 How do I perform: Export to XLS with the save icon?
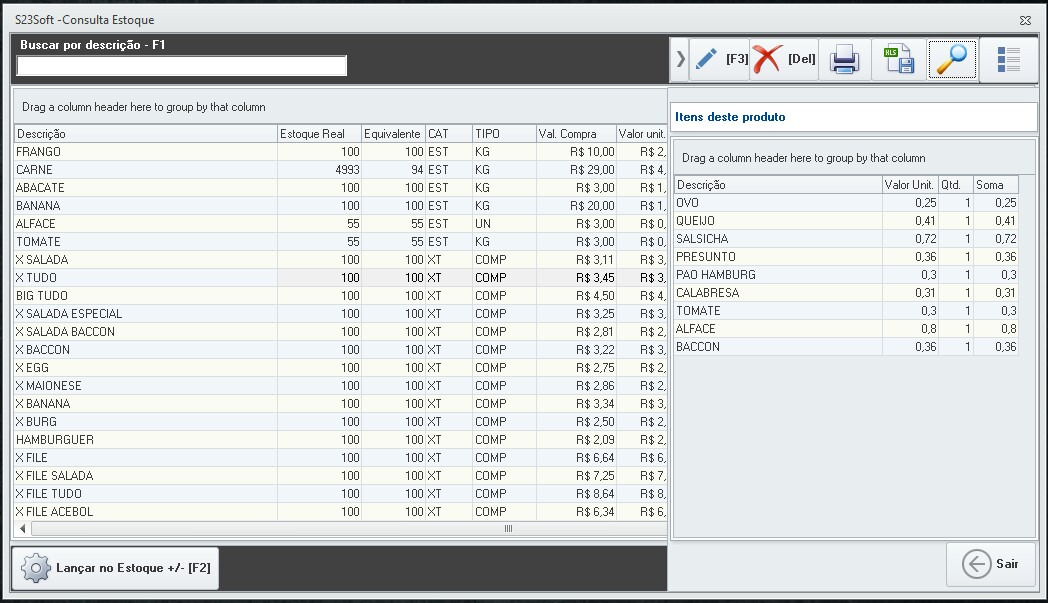point(899,60)
